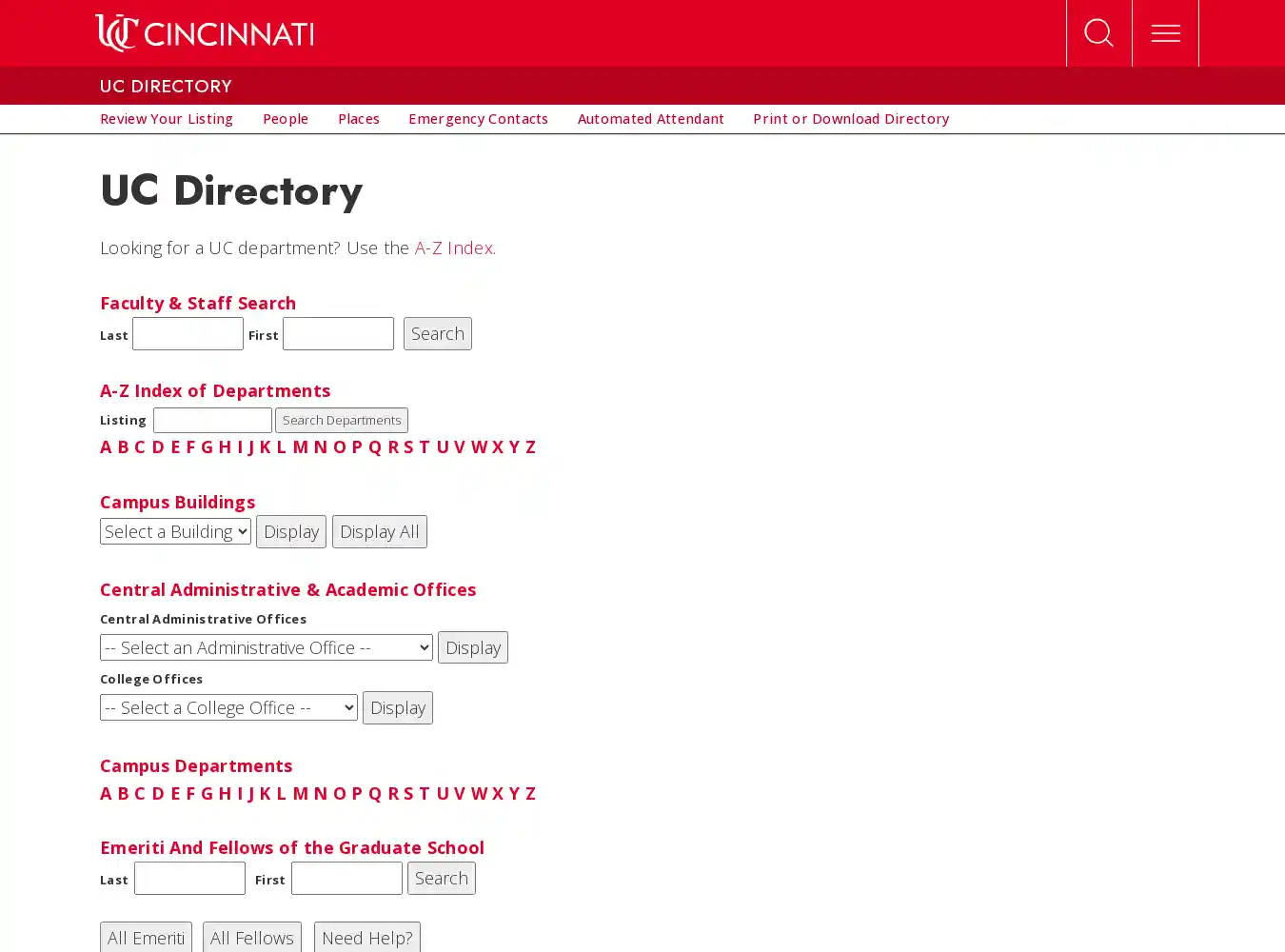The image size is (1285, 952).
Task: Focus the department Listing input field
Action: [212, 420]
